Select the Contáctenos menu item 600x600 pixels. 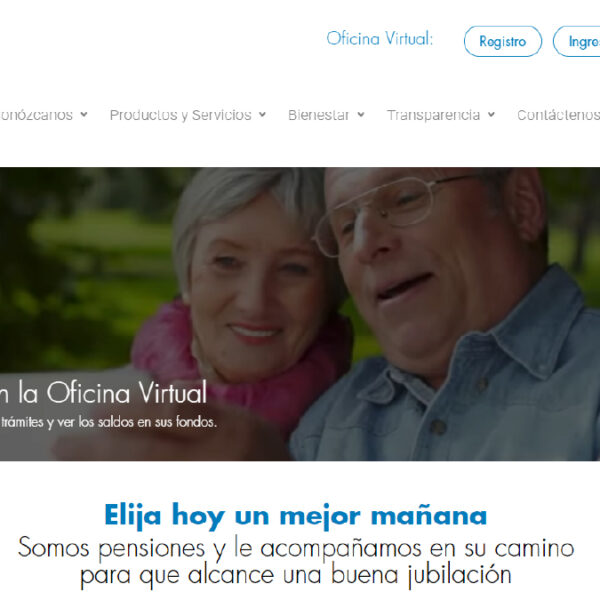point(558,115)
